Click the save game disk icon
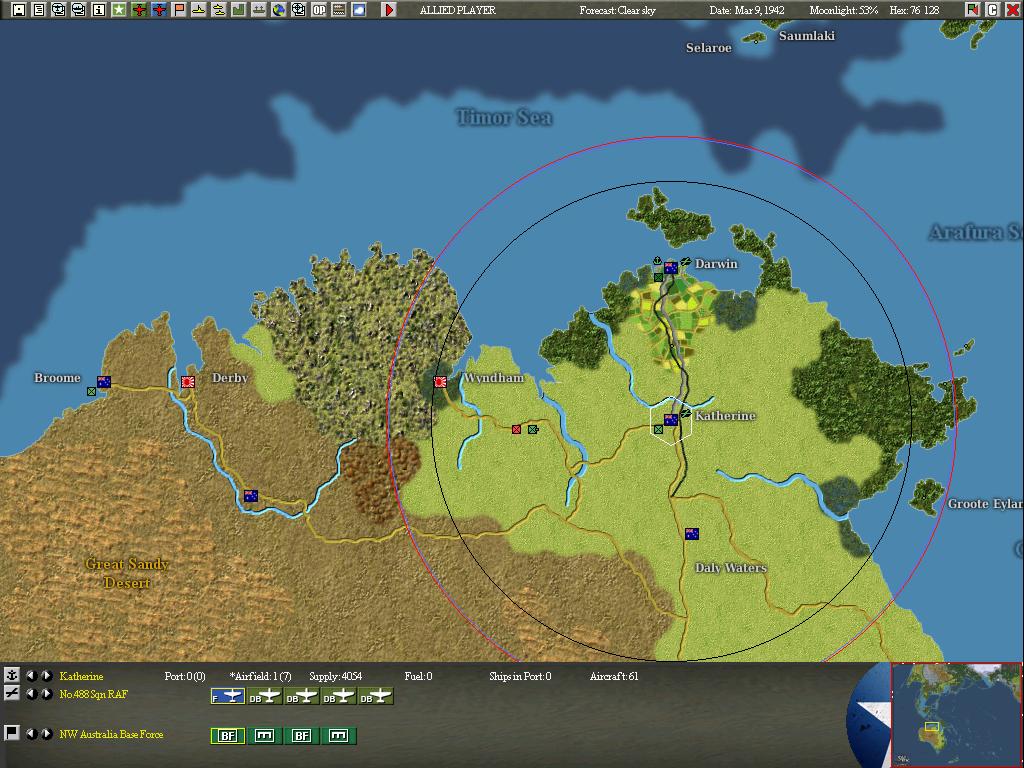This screenshot has width=1024, height=768. coord(20,10)
